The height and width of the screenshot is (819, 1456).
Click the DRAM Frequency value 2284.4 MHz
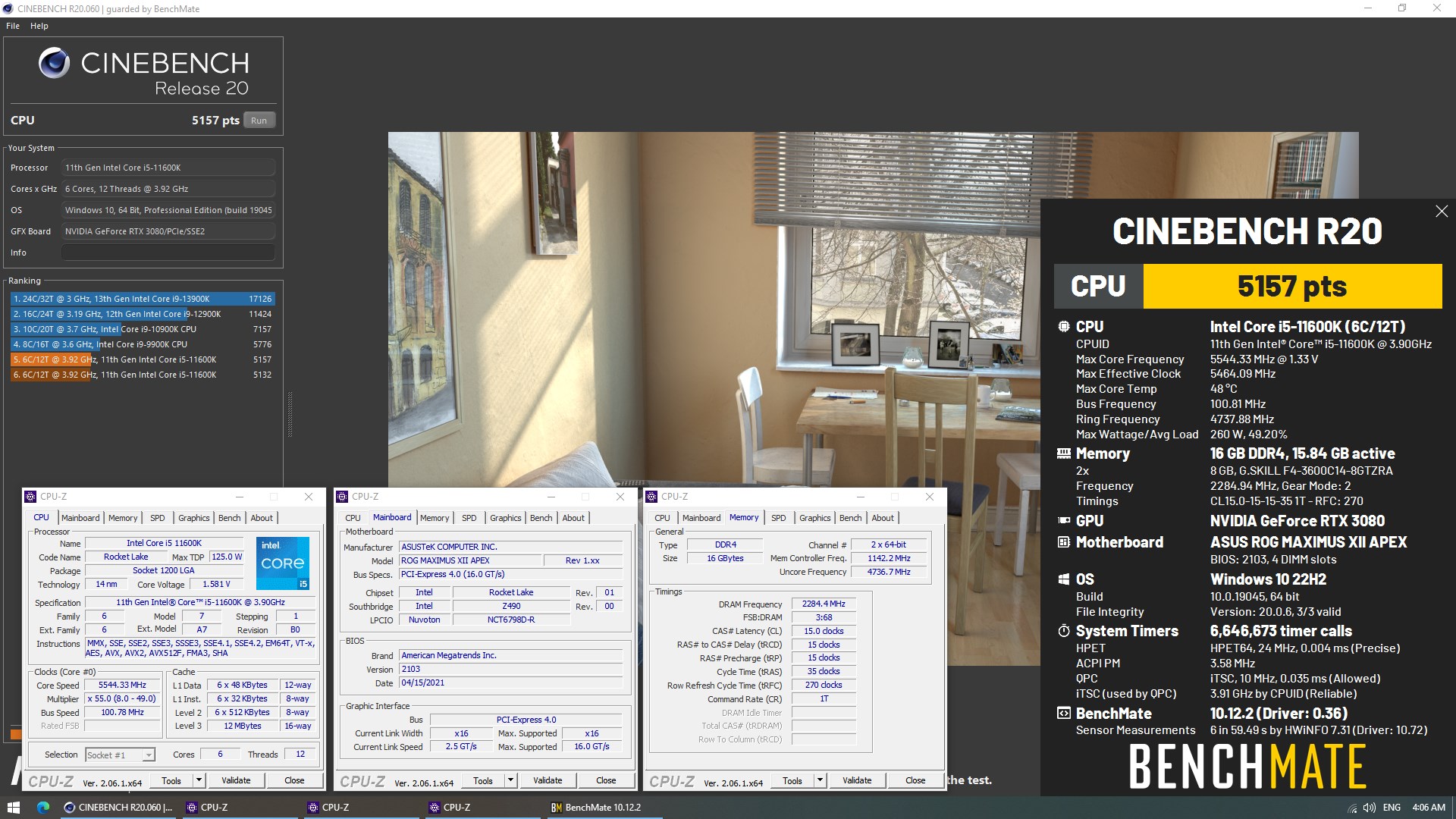click(x=824, y=604)
